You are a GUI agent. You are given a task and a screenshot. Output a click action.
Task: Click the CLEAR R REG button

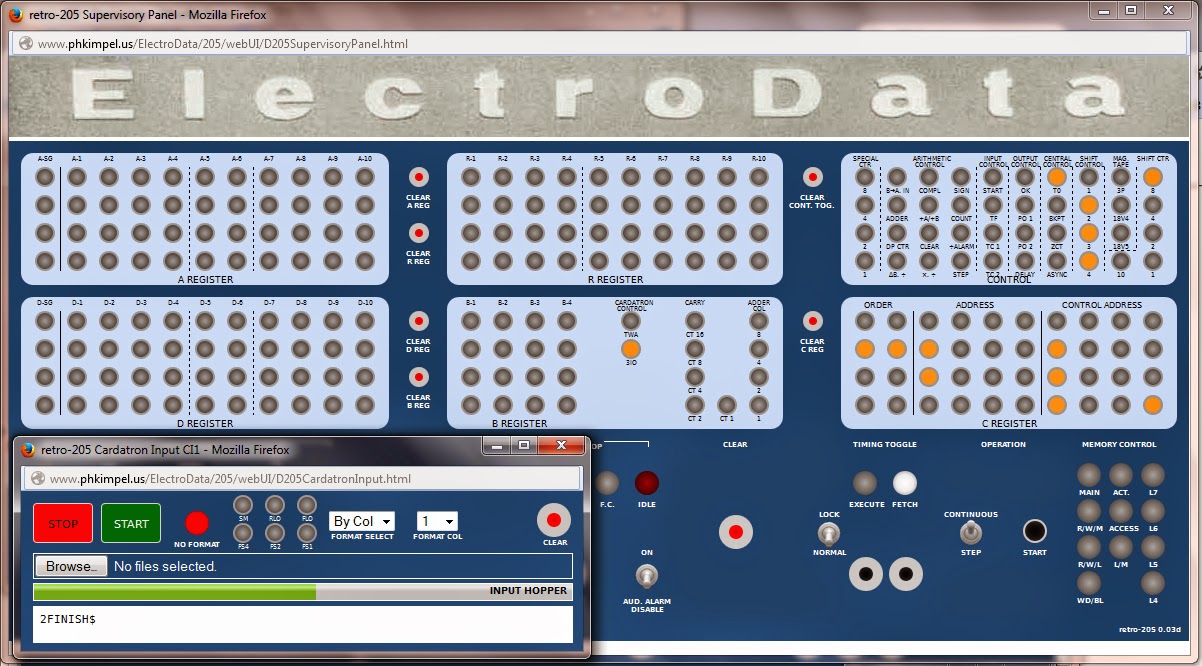(419, 233)
